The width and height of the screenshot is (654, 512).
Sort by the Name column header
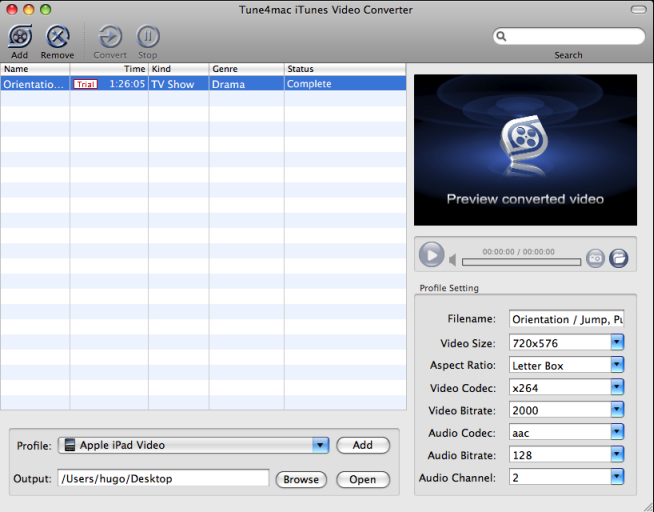[35, 69]
